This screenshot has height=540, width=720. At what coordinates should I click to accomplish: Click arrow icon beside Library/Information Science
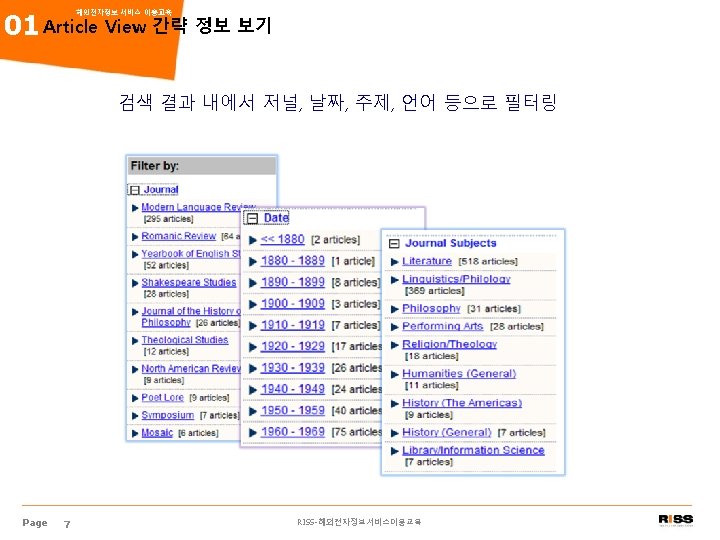[x=394, y=451]
